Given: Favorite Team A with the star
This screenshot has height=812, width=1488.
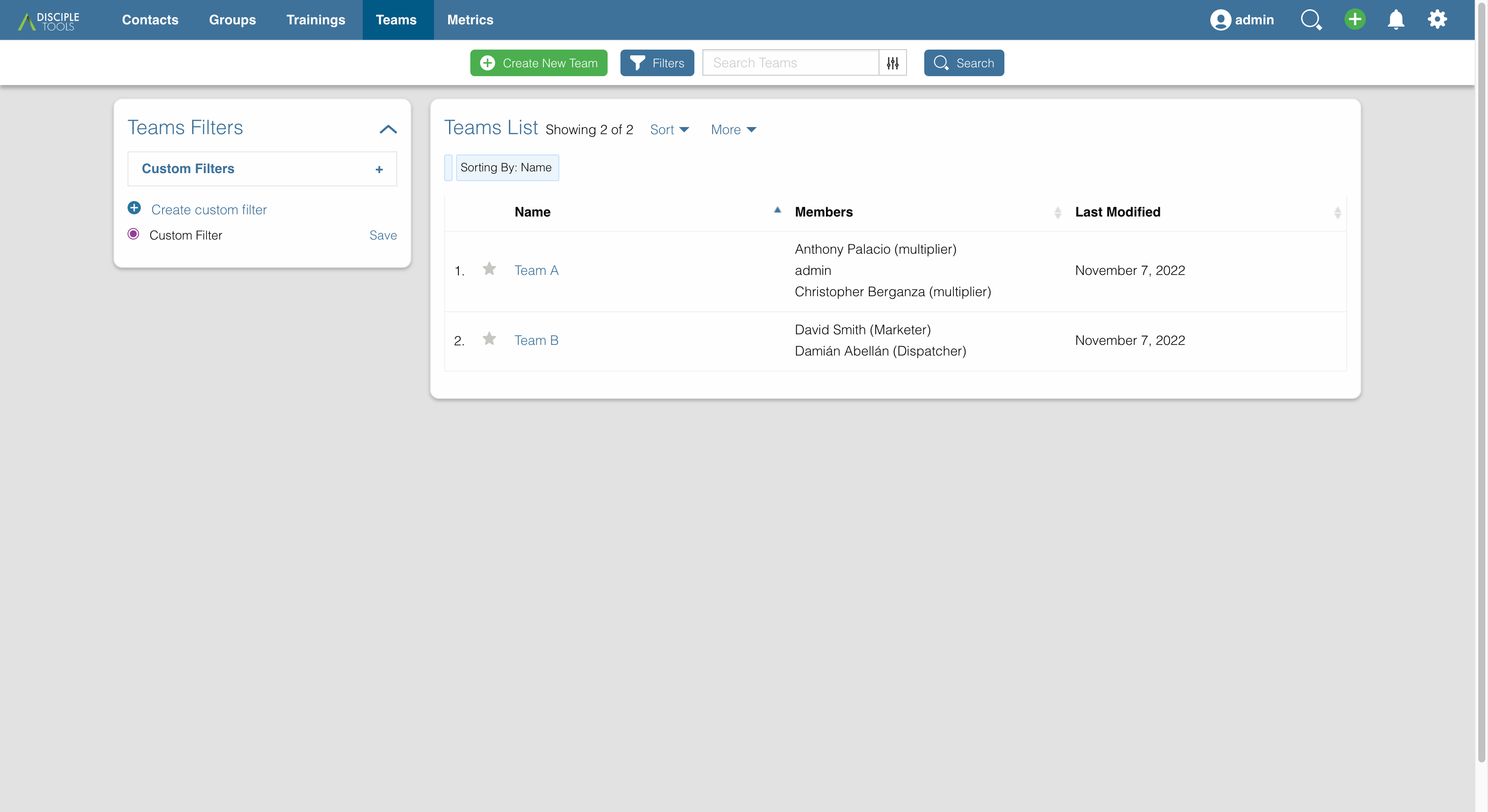Looking at the screenshot, I should (x=489, y=269).
